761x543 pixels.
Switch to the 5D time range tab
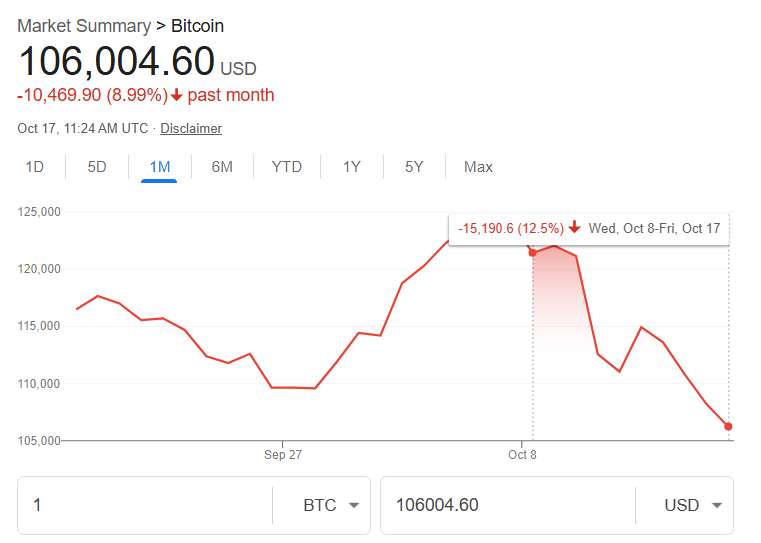coord(97,167)
